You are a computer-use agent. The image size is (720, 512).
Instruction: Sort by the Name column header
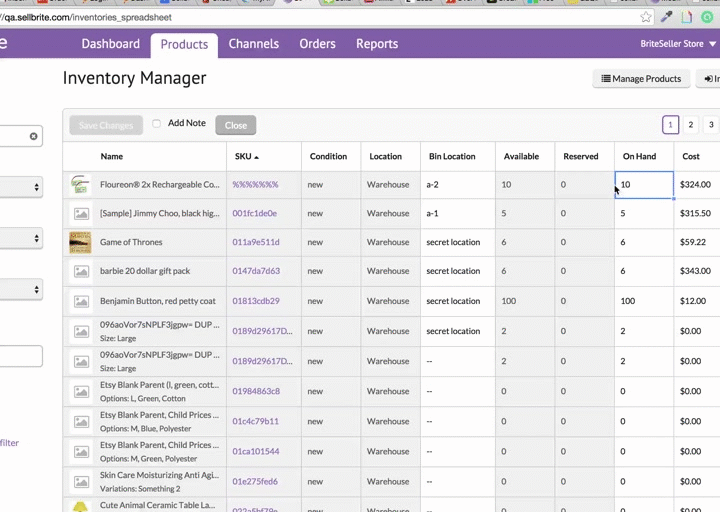coord(112,157)
